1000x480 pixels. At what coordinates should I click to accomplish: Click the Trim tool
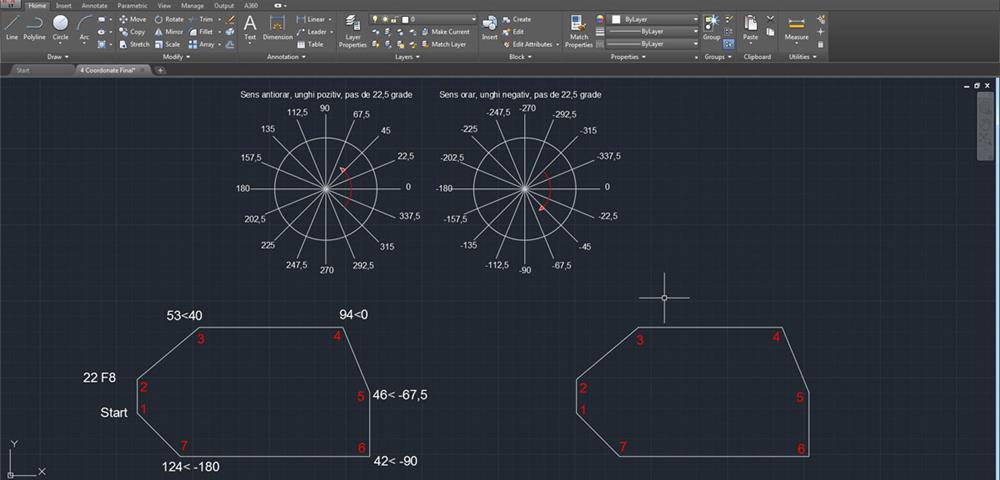coord(201,19)
